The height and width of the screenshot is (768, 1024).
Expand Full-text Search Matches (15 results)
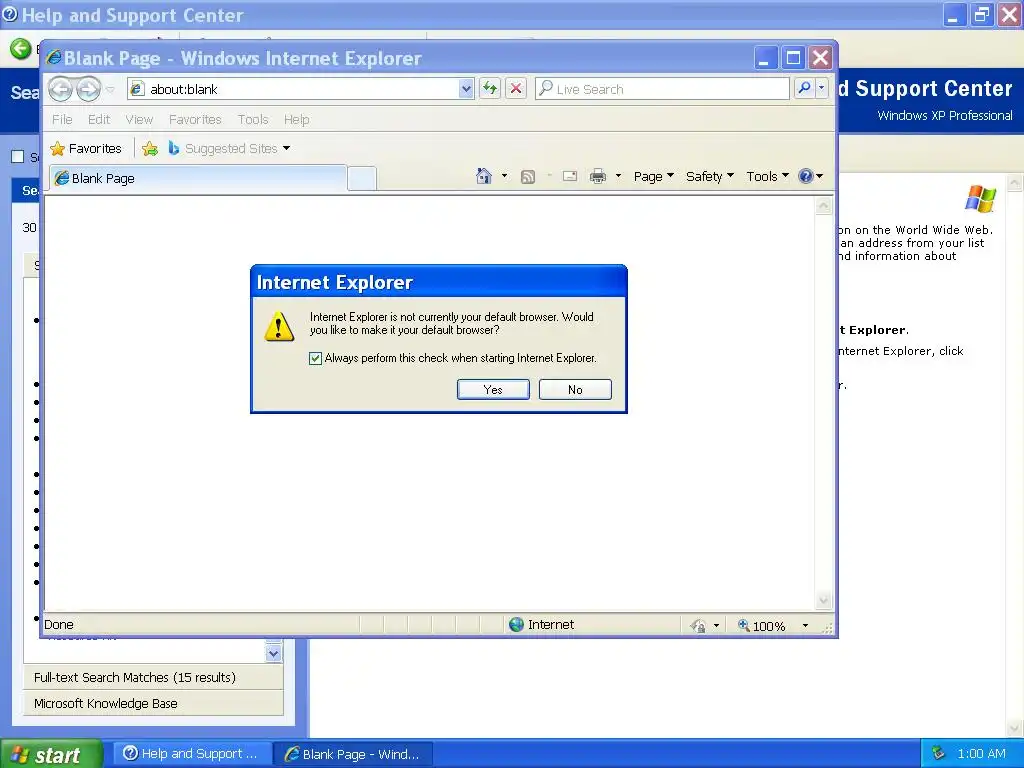153,677
